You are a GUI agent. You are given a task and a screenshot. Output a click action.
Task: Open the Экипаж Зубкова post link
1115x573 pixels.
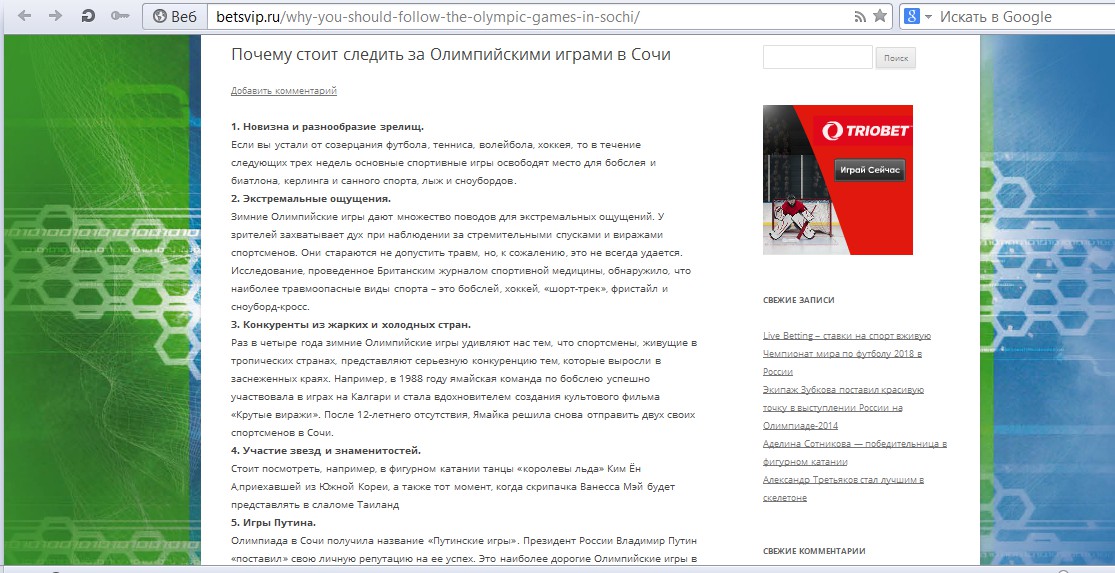843,407
